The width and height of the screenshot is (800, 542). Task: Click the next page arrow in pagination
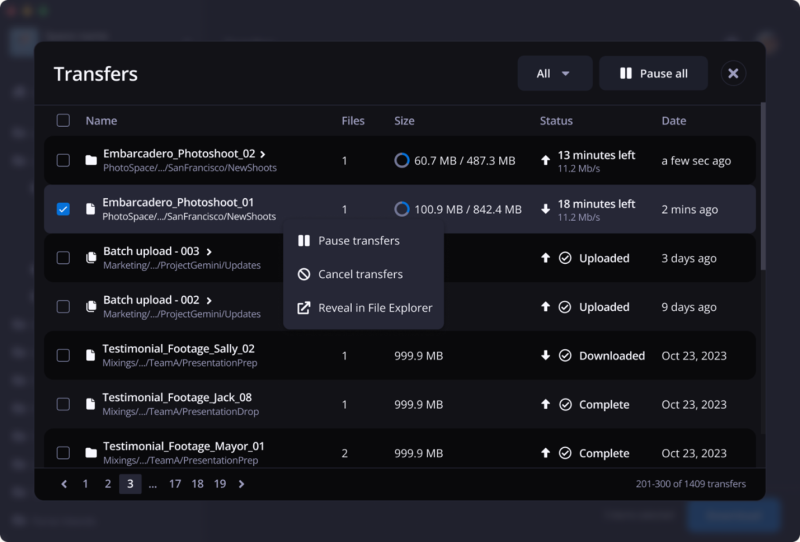(241, 484)
